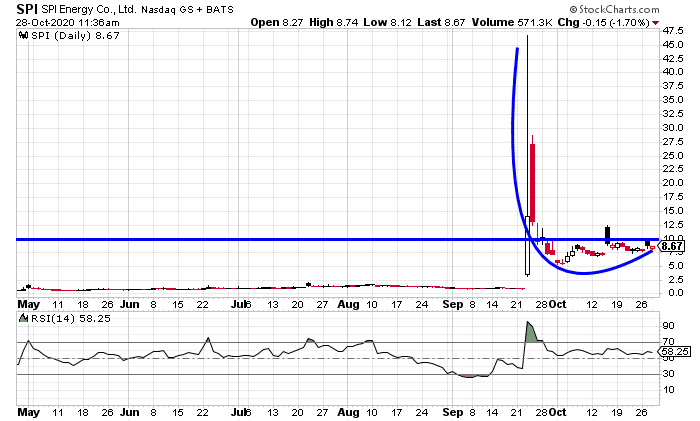Click the 25.0 price axis label
This screenshot has height=421, width=700.
pyautogui.click(x=673, y=156)
